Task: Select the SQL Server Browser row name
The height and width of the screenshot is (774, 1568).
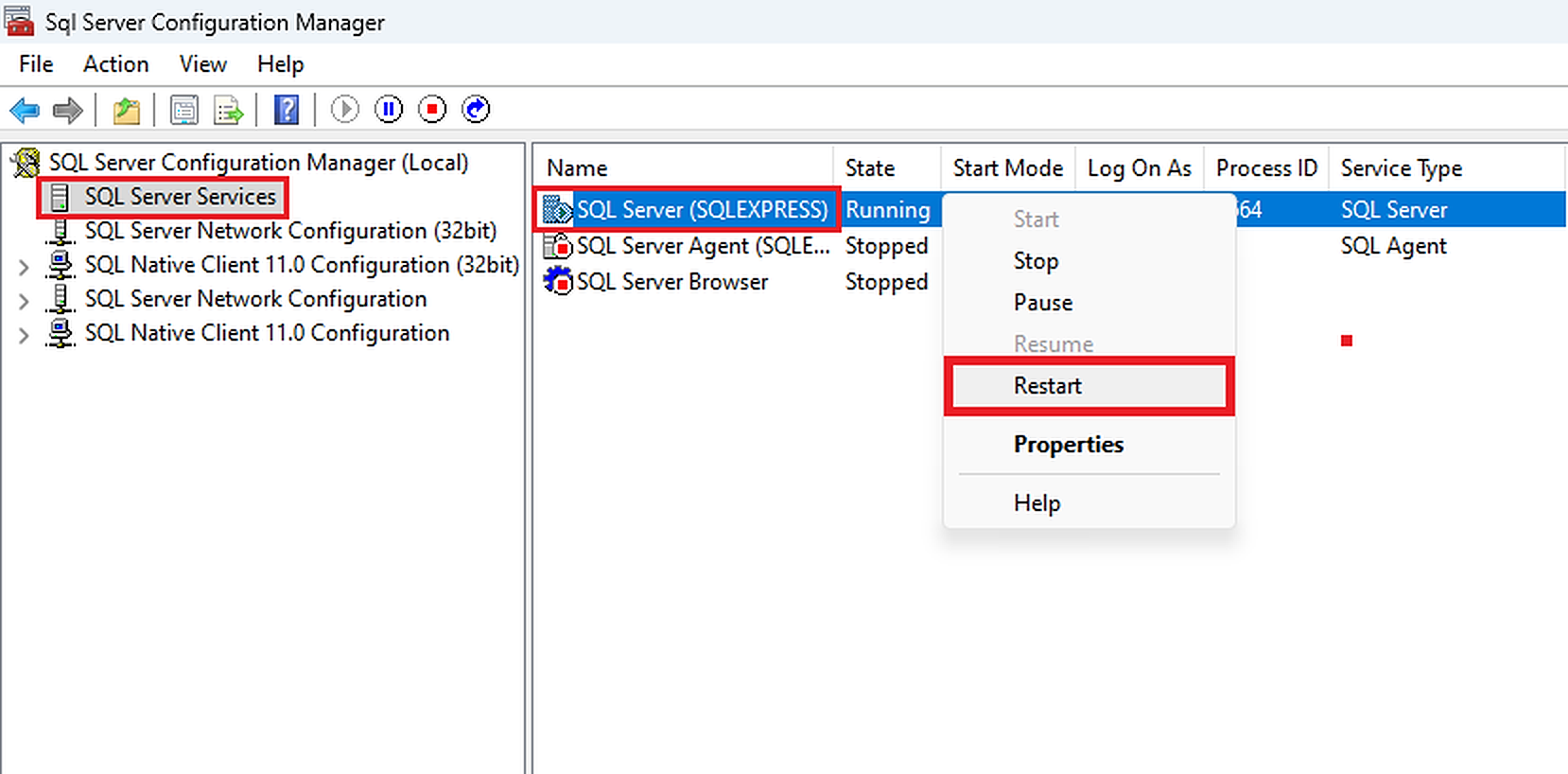Action: tap(672, 282)
